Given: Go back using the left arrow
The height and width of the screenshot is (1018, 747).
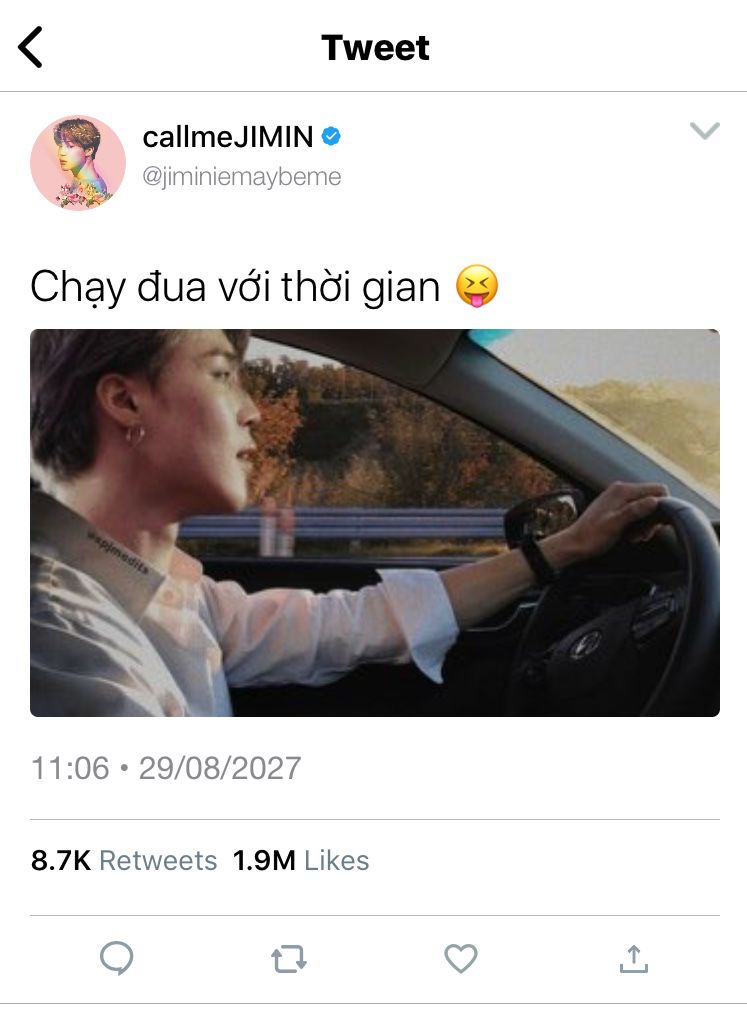Looking at the screenshot, I should [x=31, y=47].
